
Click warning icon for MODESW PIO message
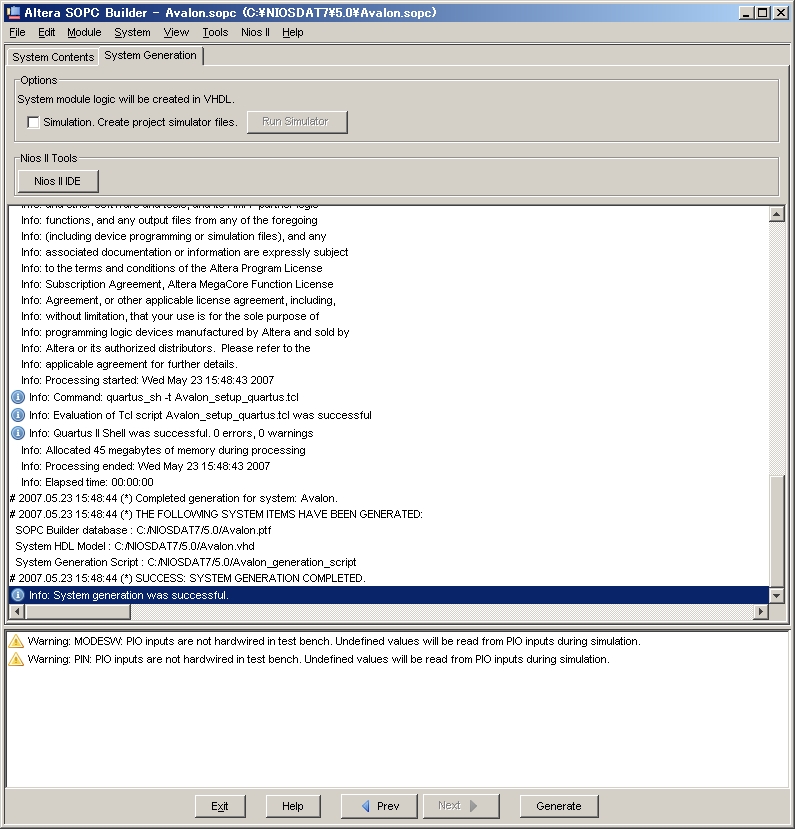pos(16,641)
